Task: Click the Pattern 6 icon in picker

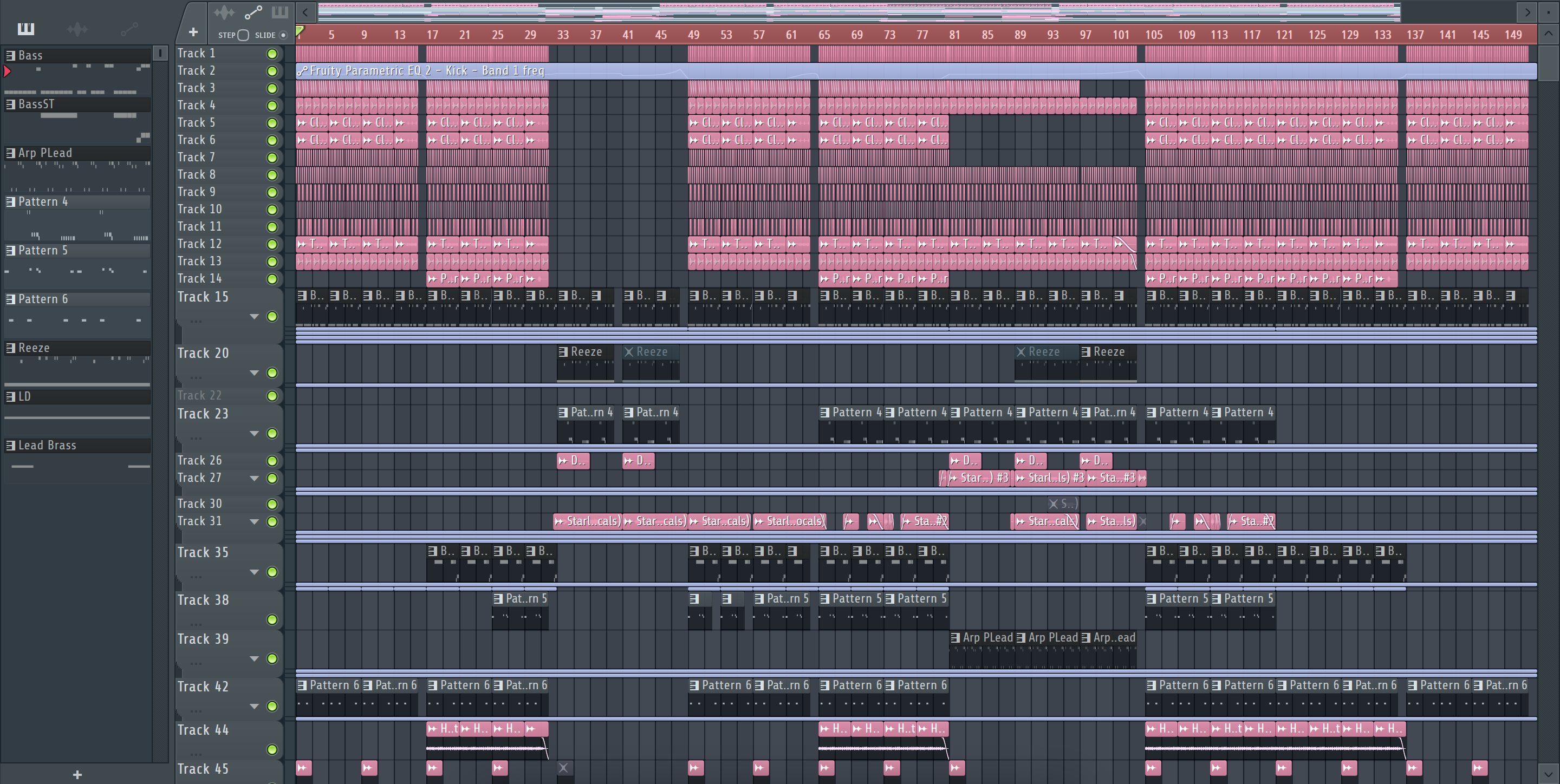Action: tap(10, 299)
